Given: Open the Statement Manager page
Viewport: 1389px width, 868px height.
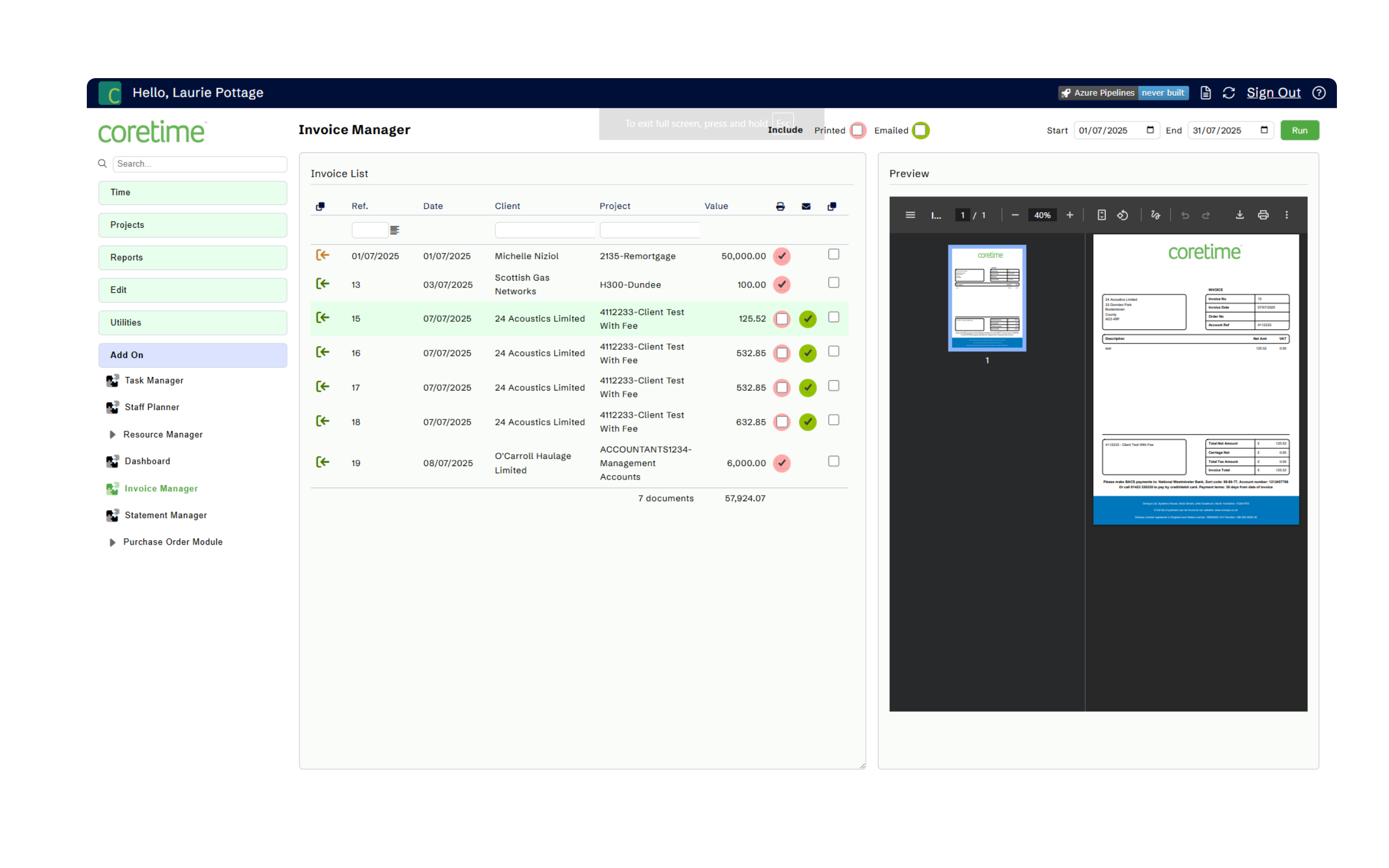Looking at the screenshot, I should (x=165, y=515).
